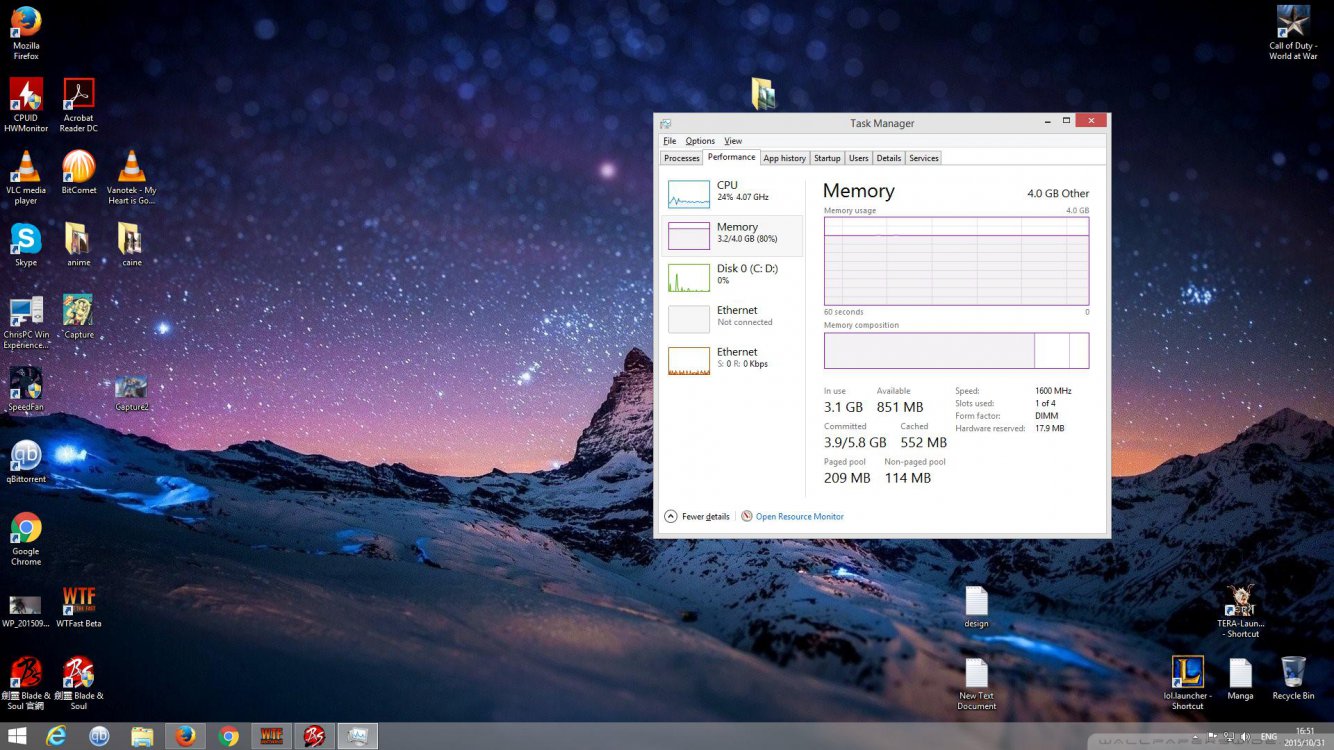Click the Memory usage graph

pyautogui.click(x=956, y=261)
